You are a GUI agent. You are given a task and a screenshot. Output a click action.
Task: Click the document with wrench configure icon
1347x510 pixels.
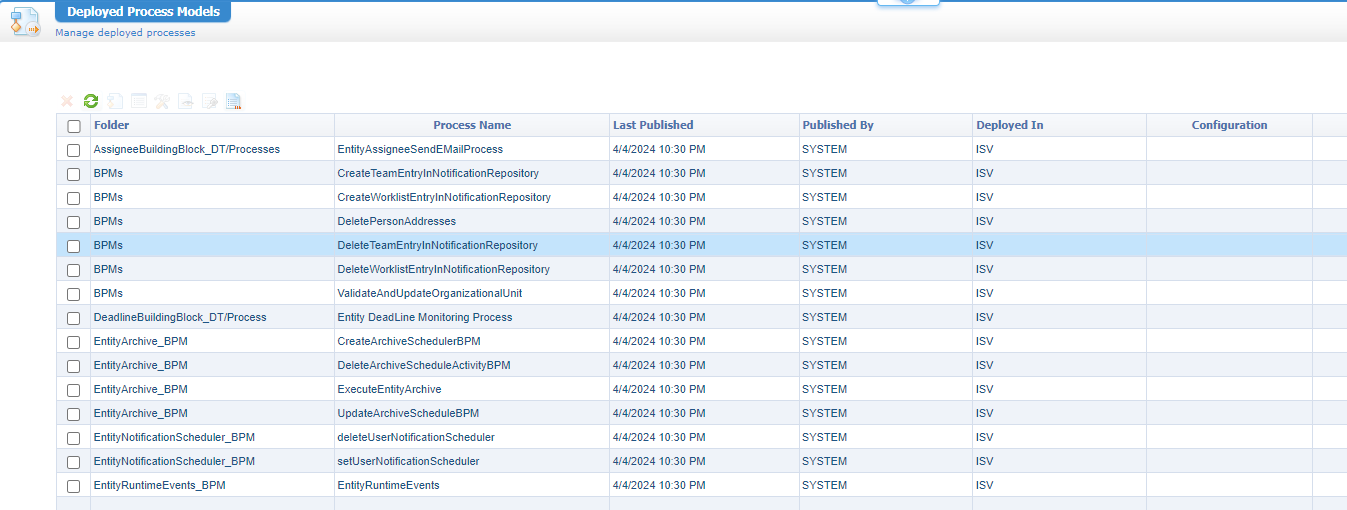click(210, 101)
